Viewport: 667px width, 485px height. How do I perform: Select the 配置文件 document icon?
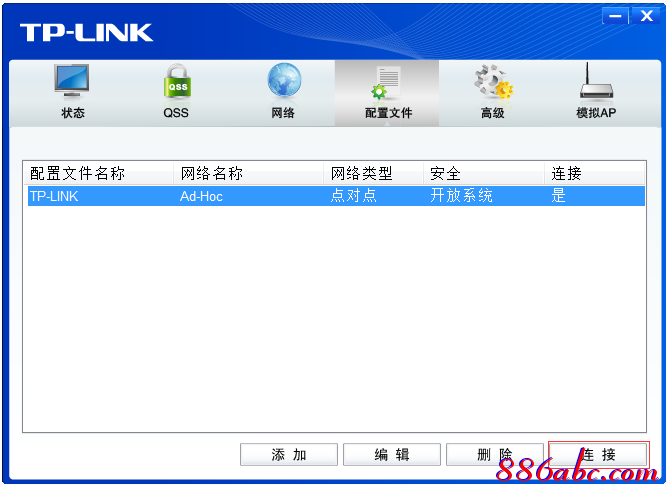(387, 83)
